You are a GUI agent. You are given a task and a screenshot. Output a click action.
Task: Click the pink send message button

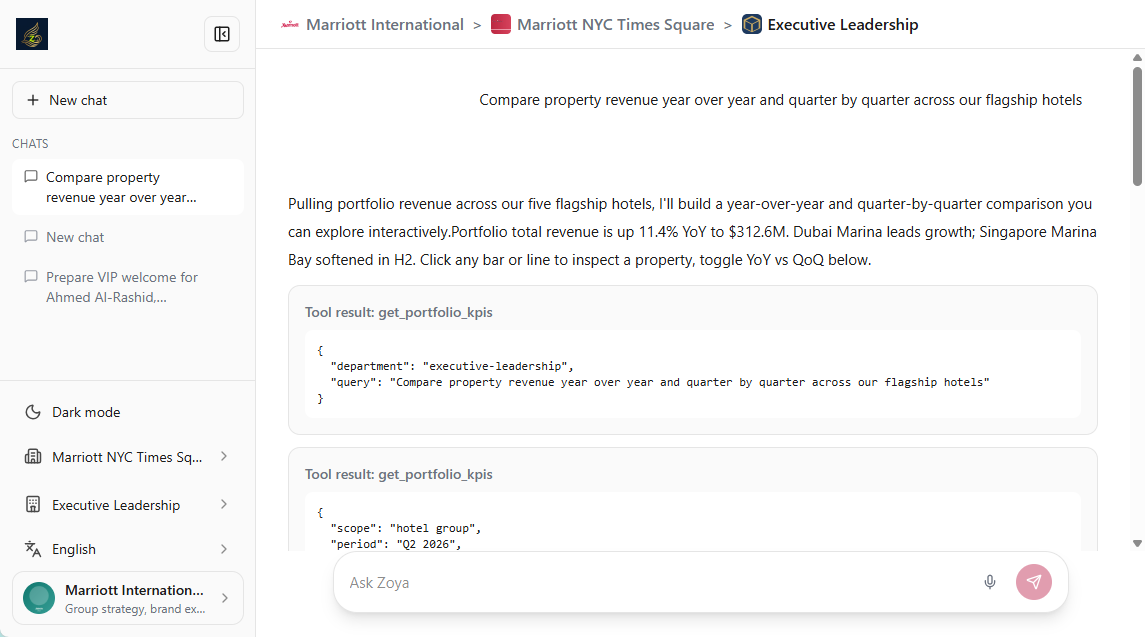tap(1033, 582)
